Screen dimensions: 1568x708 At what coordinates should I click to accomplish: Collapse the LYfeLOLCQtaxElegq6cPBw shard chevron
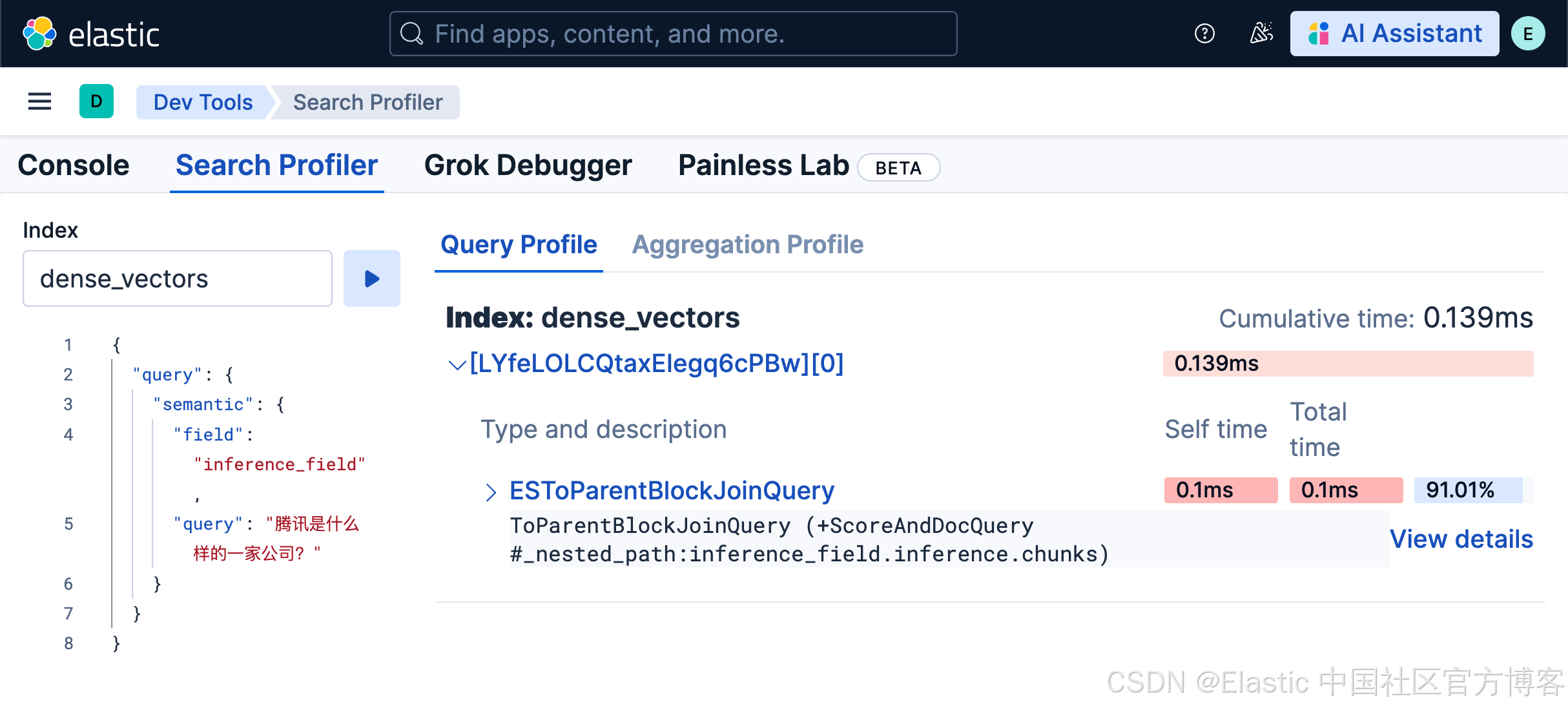(457, 365)
